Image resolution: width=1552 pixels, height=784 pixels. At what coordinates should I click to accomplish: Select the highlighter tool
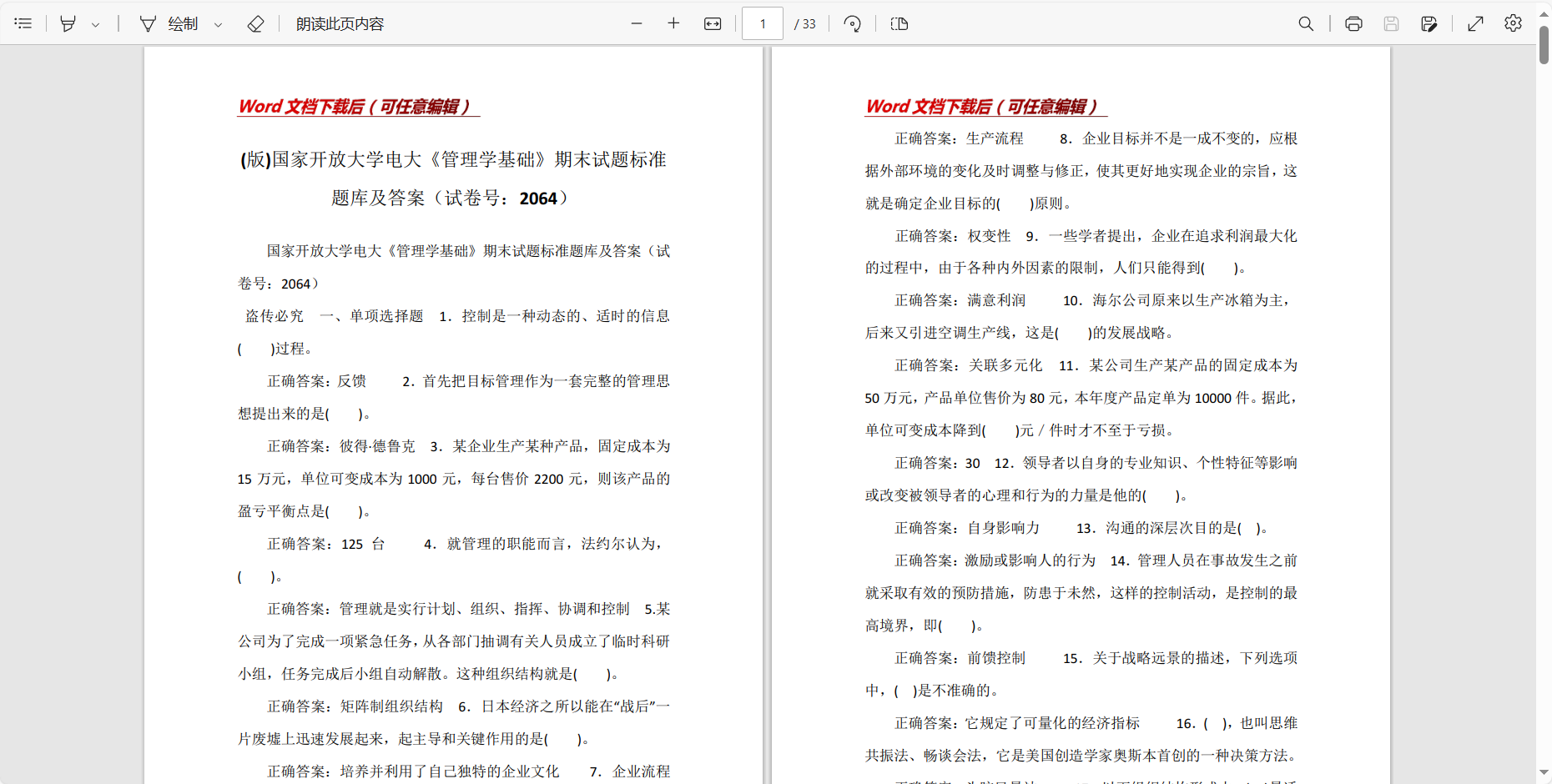coord(68,23)
